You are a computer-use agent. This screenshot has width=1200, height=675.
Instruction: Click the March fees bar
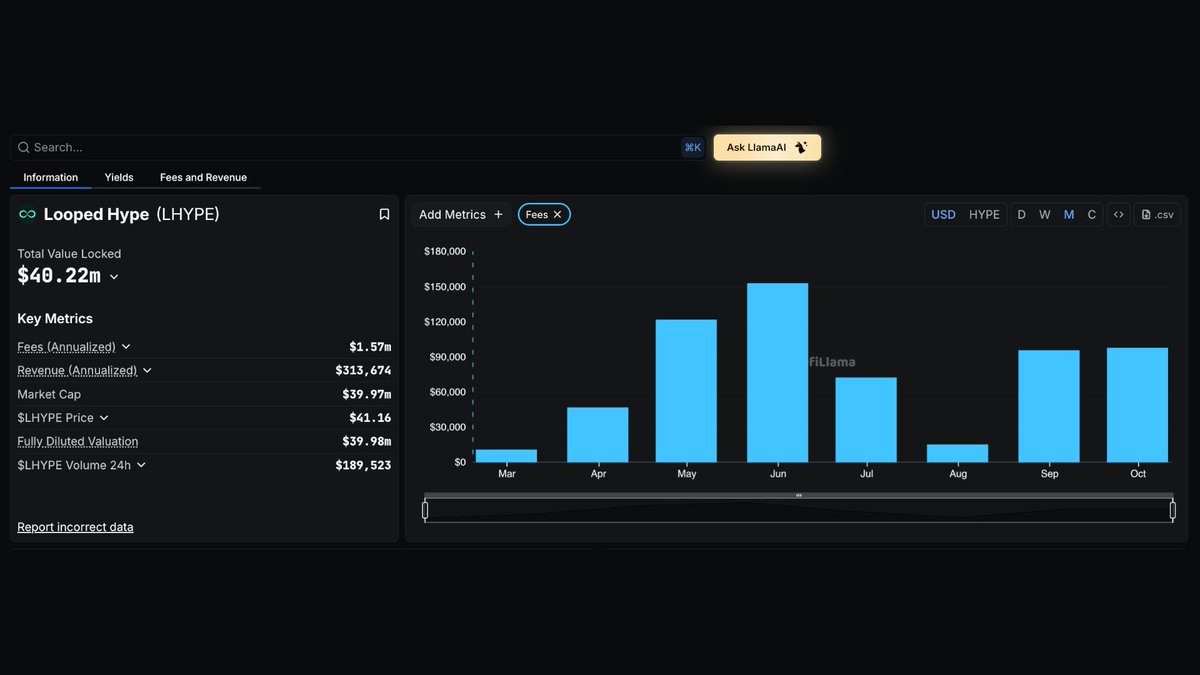506,456
